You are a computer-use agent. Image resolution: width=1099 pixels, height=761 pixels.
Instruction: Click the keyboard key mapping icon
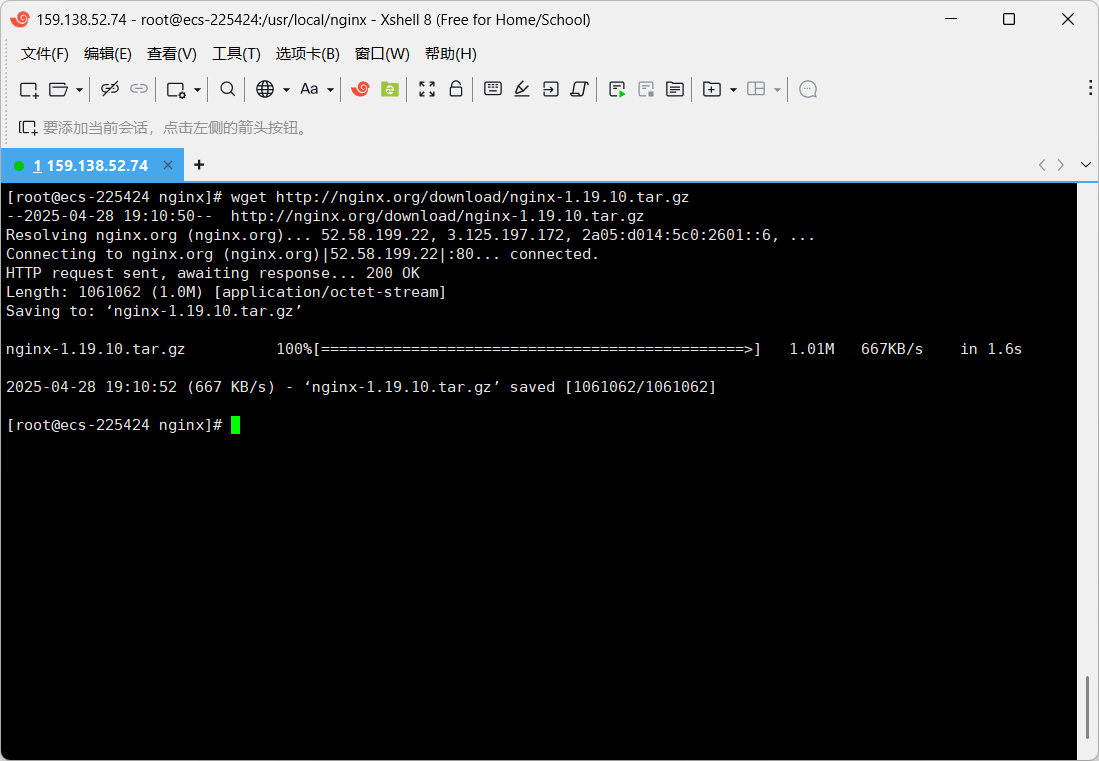(x=493, y=88)
